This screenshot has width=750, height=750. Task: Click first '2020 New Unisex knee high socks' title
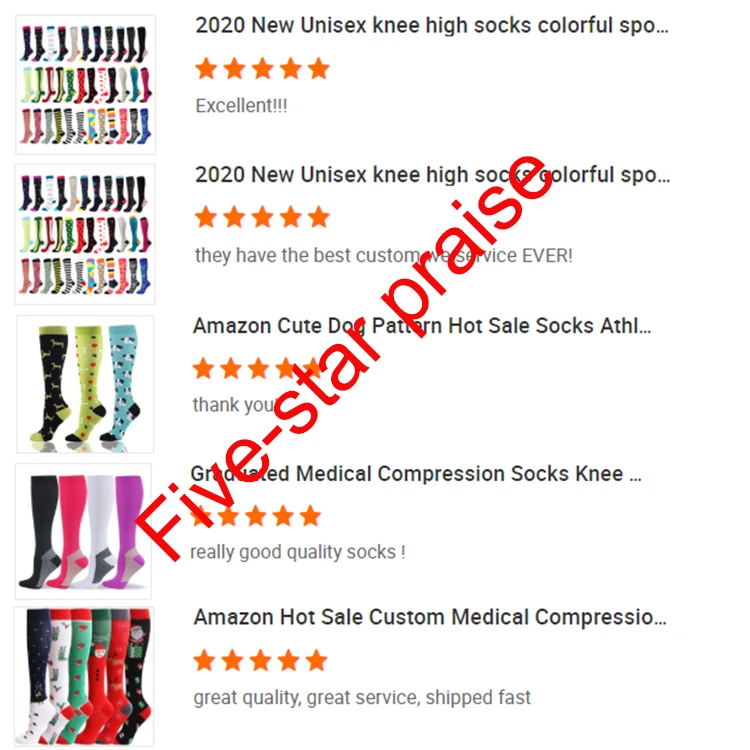point(432,25)
